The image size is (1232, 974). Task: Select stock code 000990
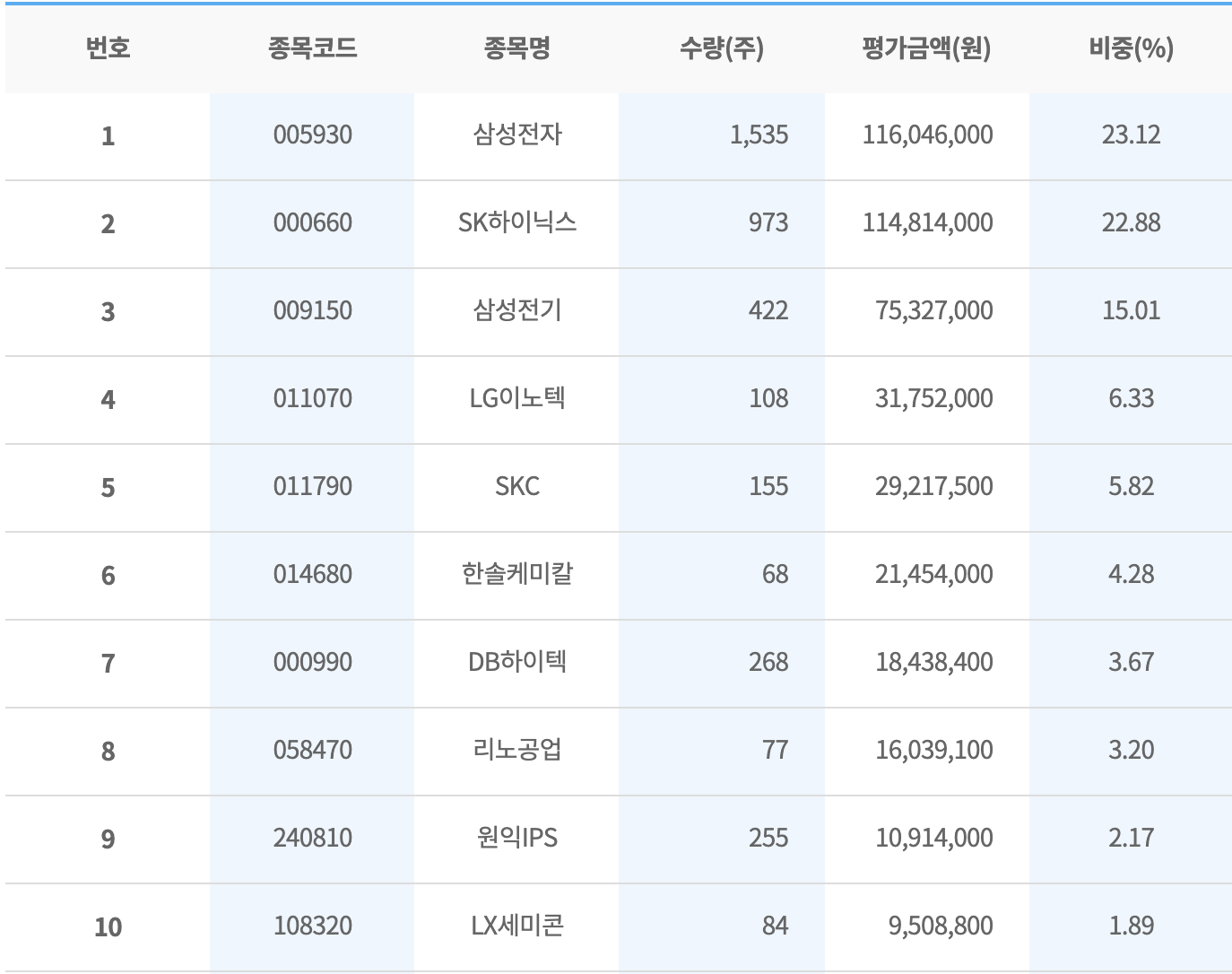click(x=312, y=663)
